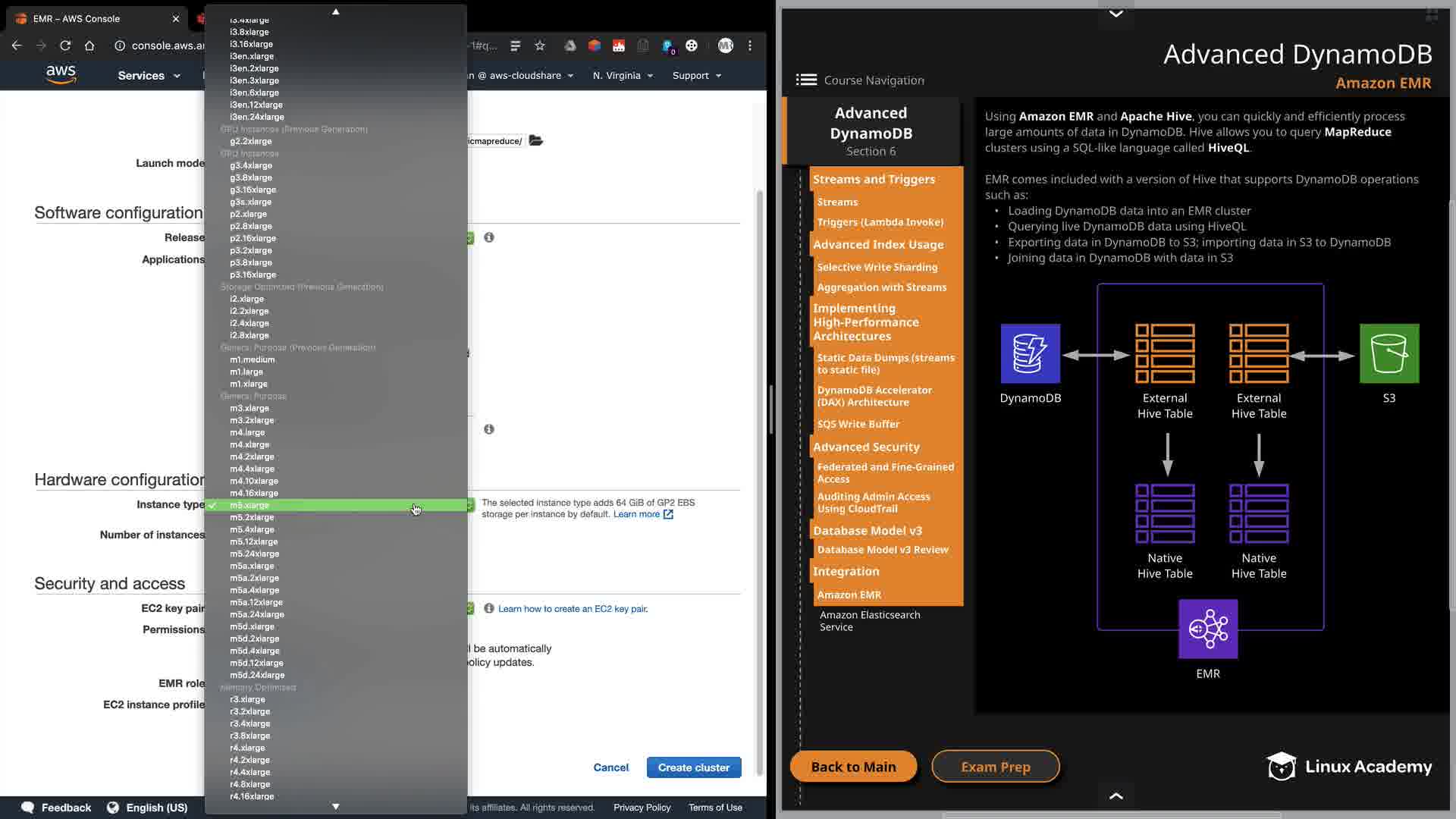1456x819 pixels.
Task: Open N. Virginia region menu
Action: [623, 75]
